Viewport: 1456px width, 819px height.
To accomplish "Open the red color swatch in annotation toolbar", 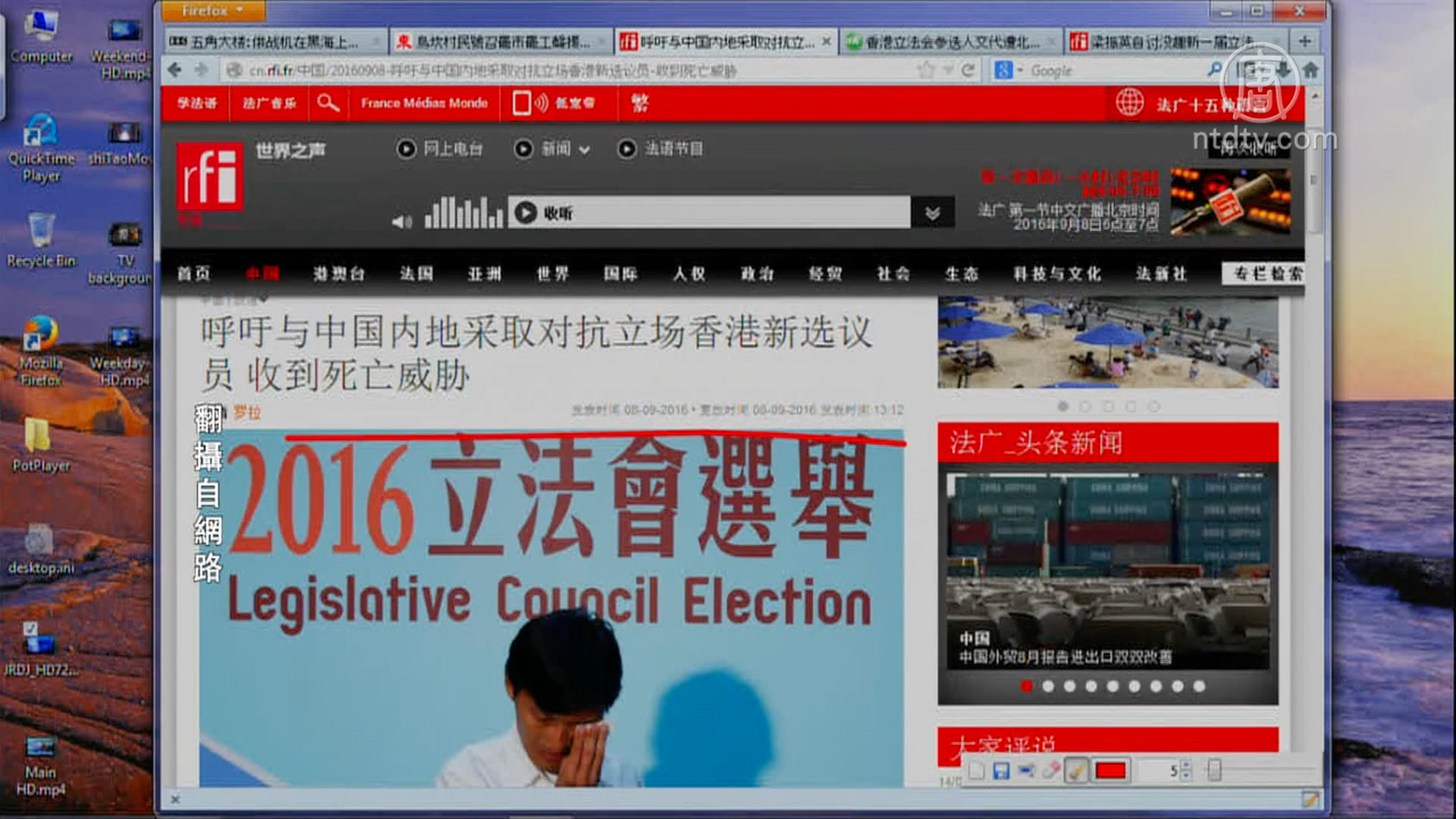I will tap(1110, 771).
